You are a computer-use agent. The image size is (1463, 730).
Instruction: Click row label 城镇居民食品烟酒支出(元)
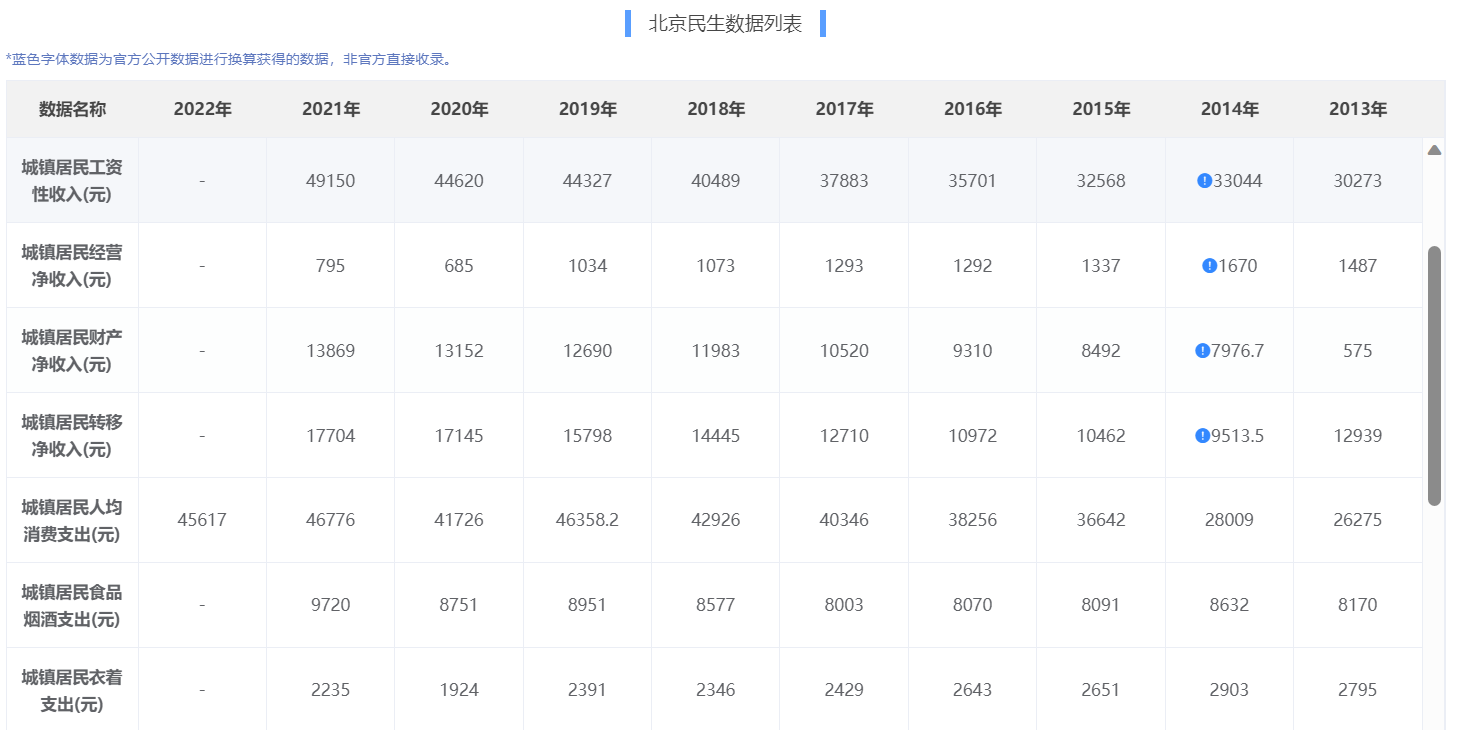point(72,605)
